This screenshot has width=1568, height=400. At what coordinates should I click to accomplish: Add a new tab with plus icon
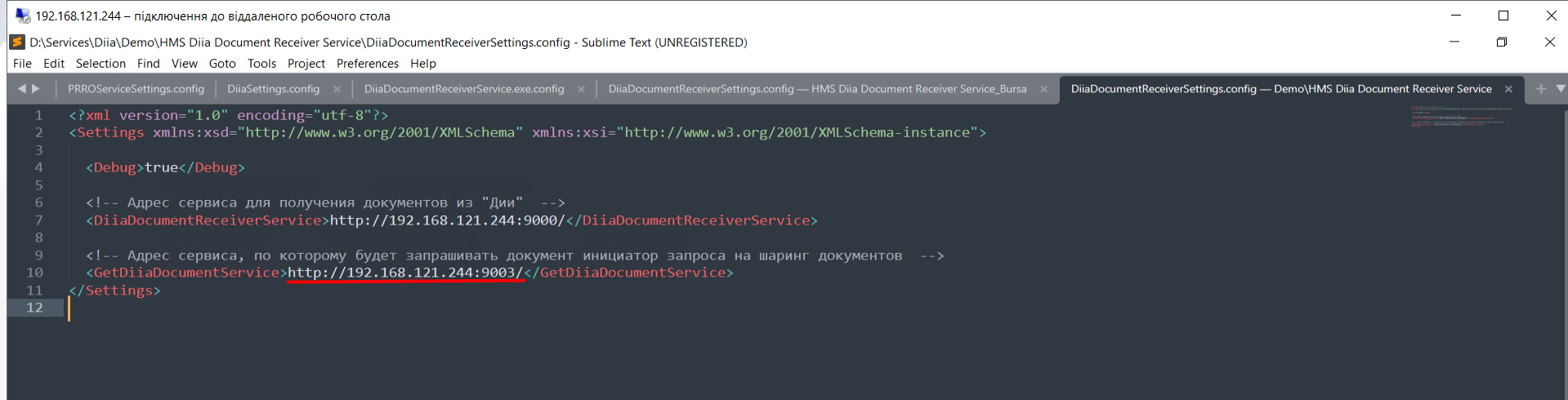[1541, 88]
